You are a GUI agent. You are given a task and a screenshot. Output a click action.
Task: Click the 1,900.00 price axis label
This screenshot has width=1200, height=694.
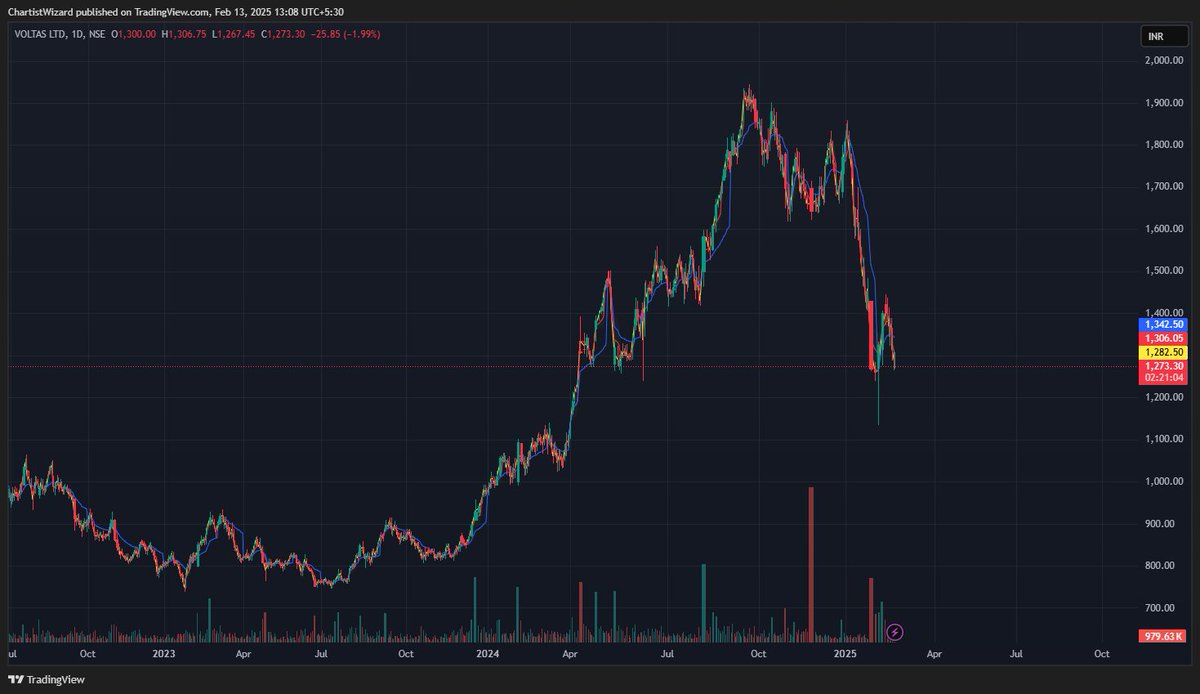[1164, 103]
